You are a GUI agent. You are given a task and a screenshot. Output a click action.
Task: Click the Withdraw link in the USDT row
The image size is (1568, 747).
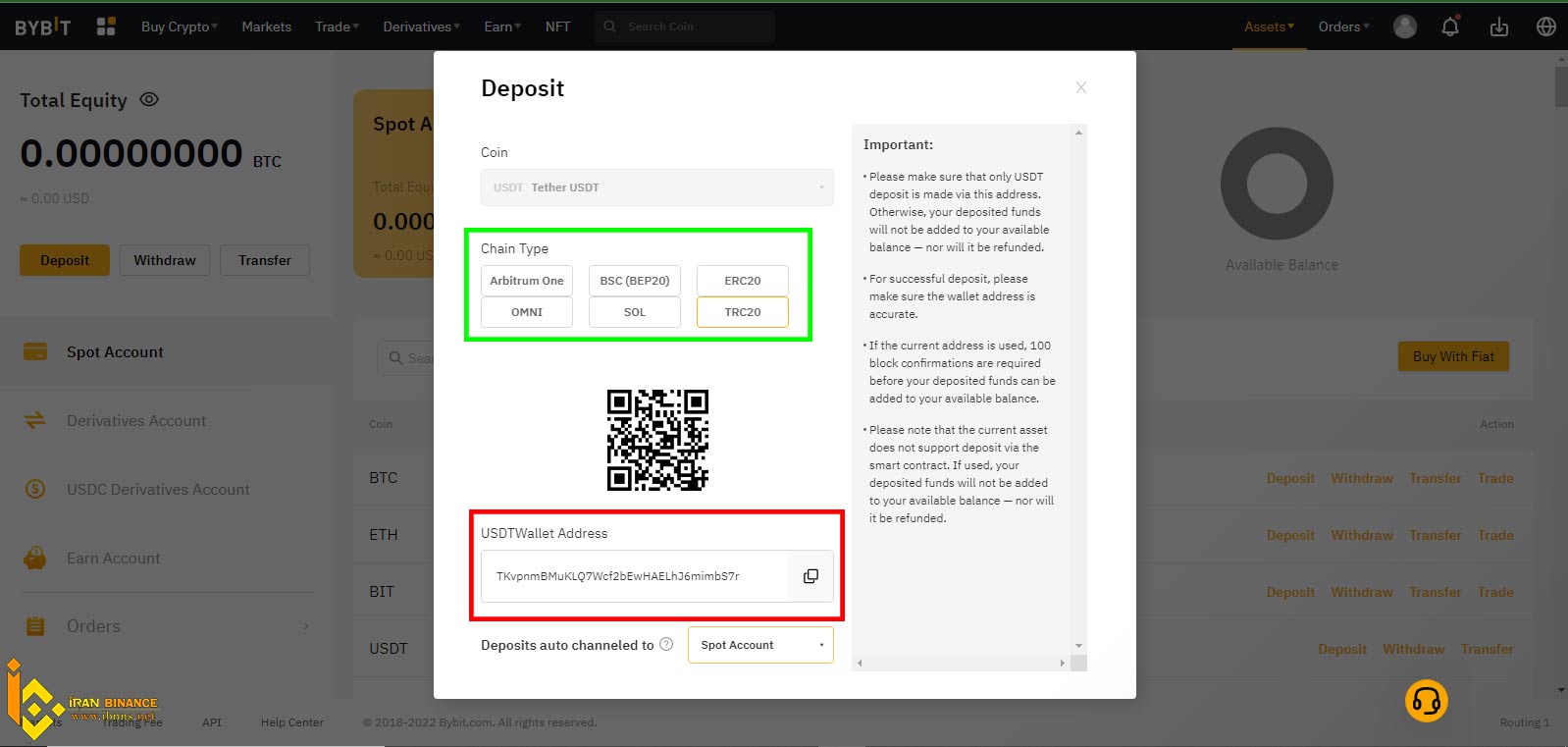(x=1414, y=649)
